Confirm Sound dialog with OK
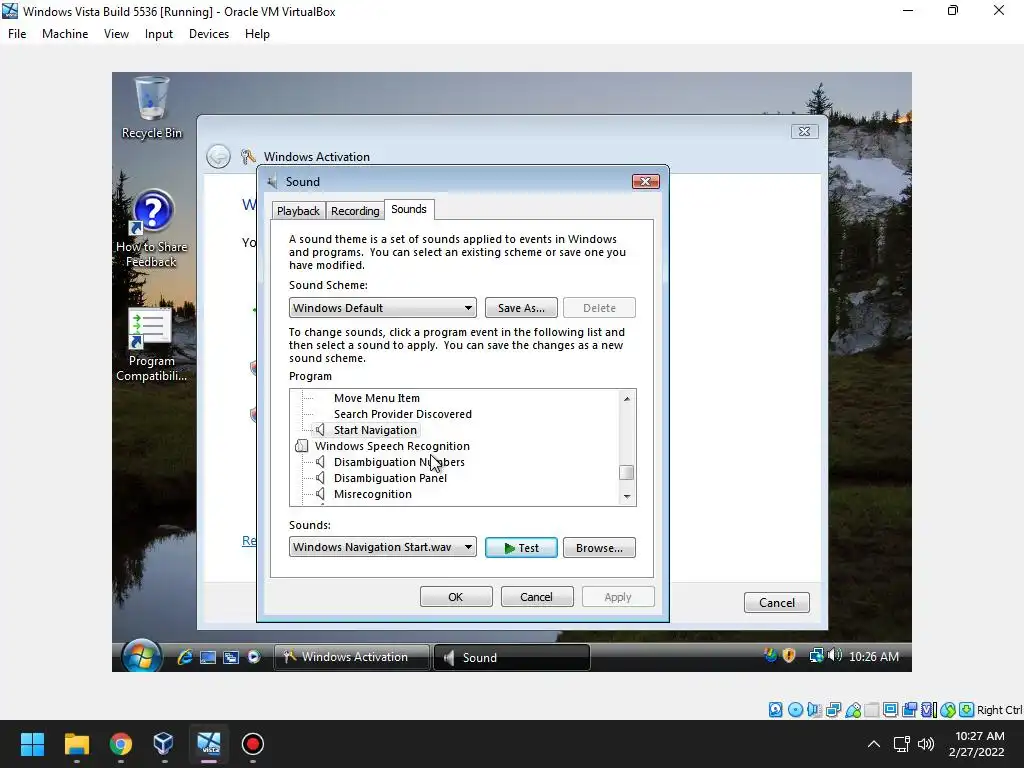The width and height of the screenshot is (1024, 768). pyautogui.click(x=456, y=597)
